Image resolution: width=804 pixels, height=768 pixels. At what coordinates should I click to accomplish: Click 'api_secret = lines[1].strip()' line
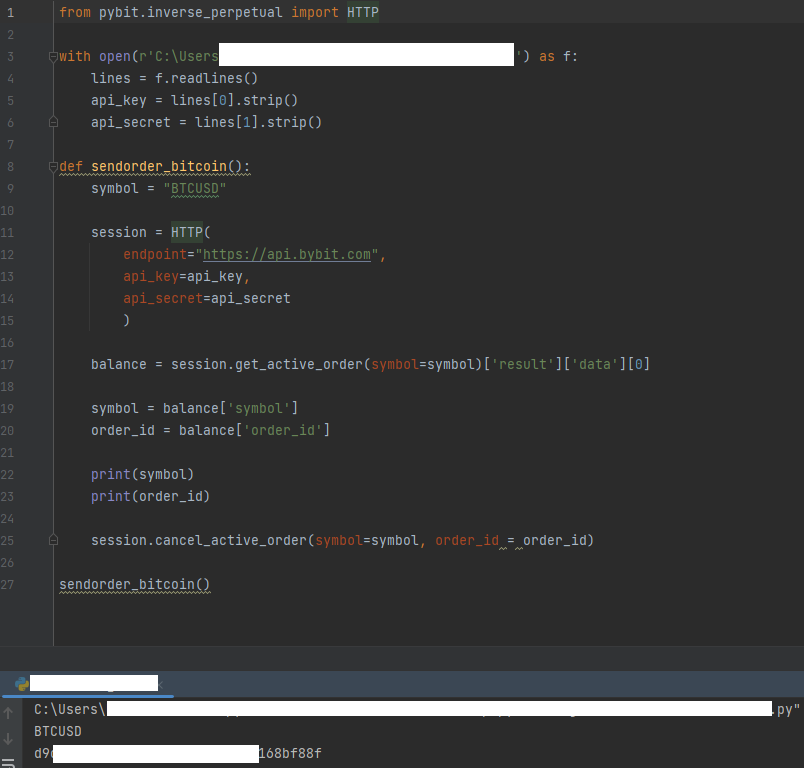(x=206, y=123)
